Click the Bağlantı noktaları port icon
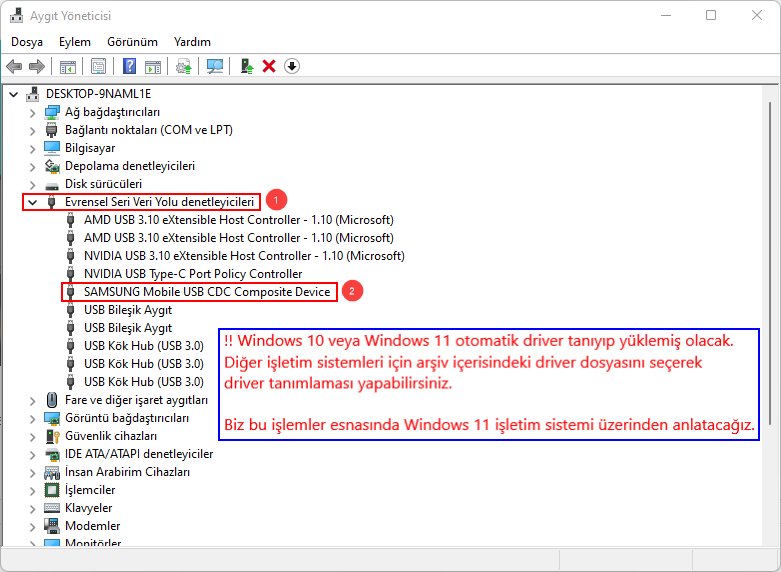Screen dimensions: 781x572 [52, 130]
